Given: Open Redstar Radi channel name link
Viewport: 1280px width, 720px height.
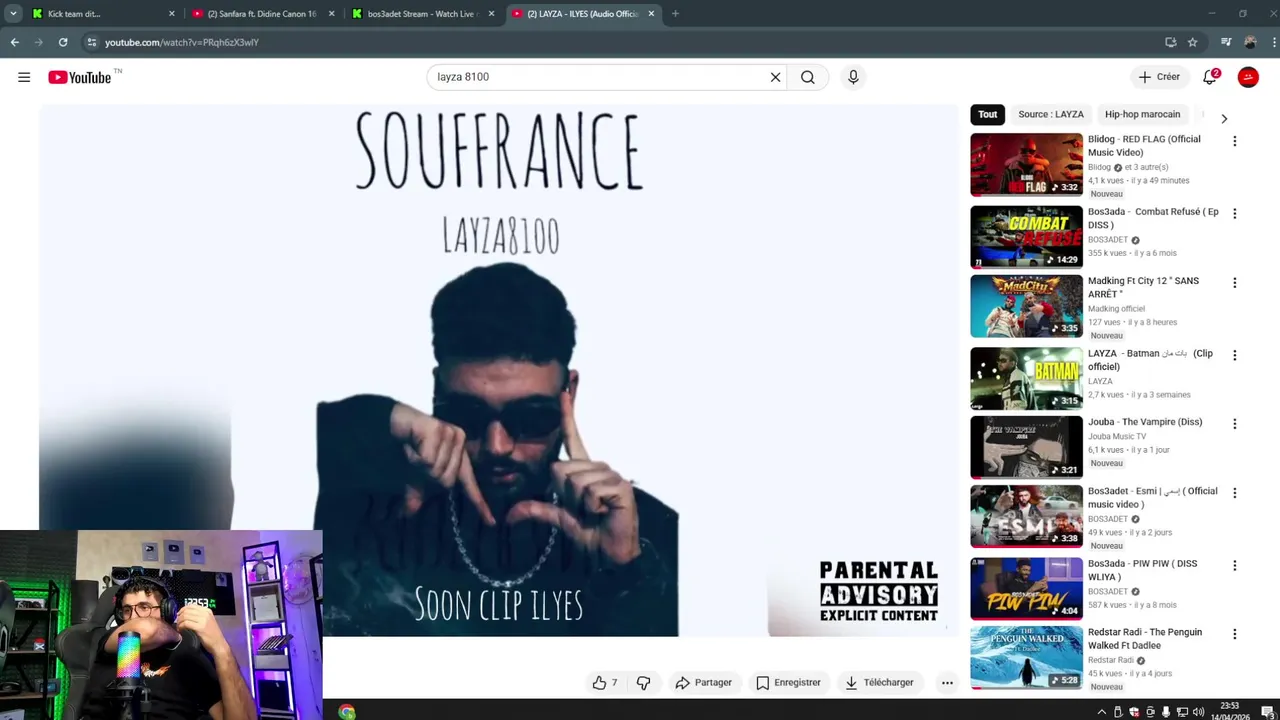Looking at the screenshot, I should [1111, 660].
